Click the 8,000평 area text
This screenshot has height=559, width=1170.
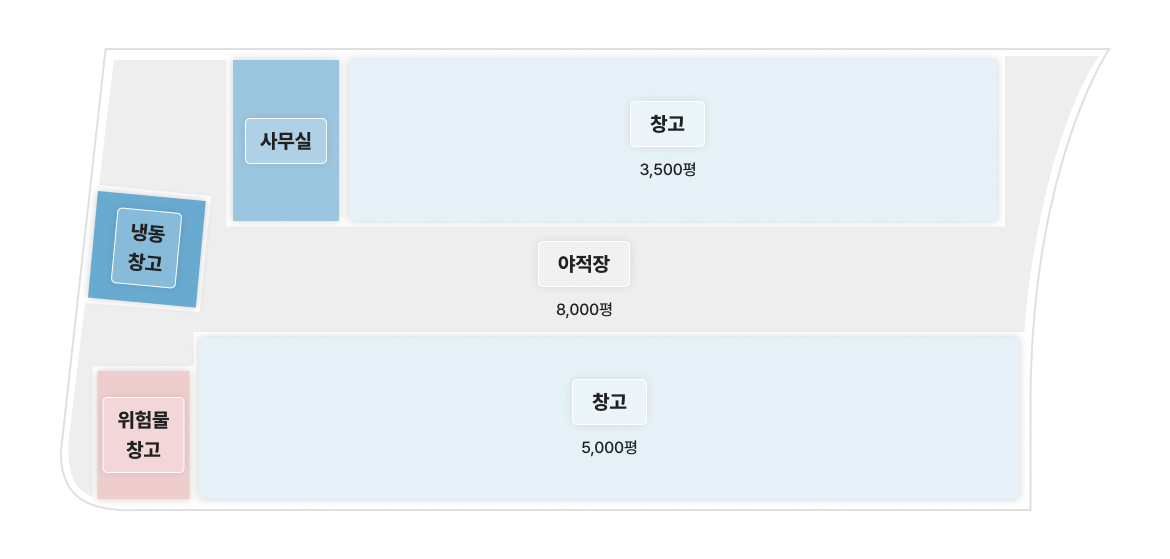point(584,310)
